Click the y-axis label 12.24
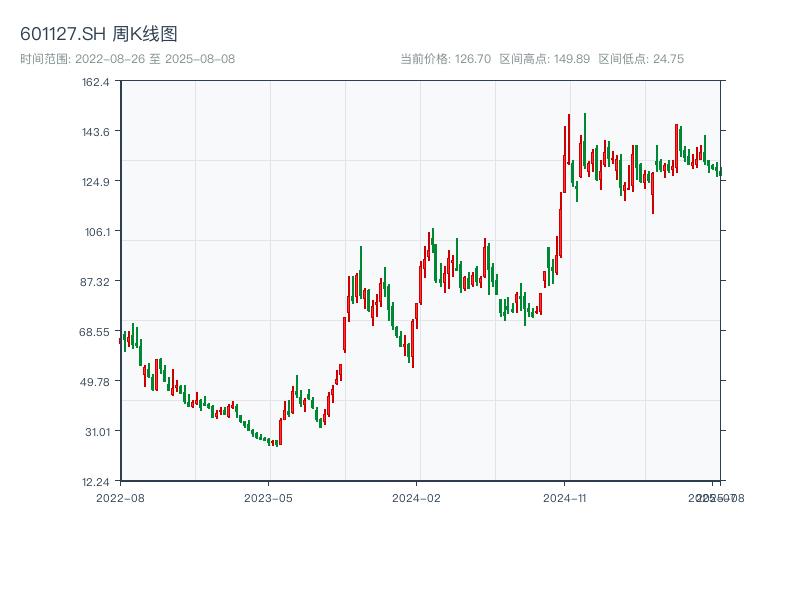800x600 pixels. tap(96, 482)
